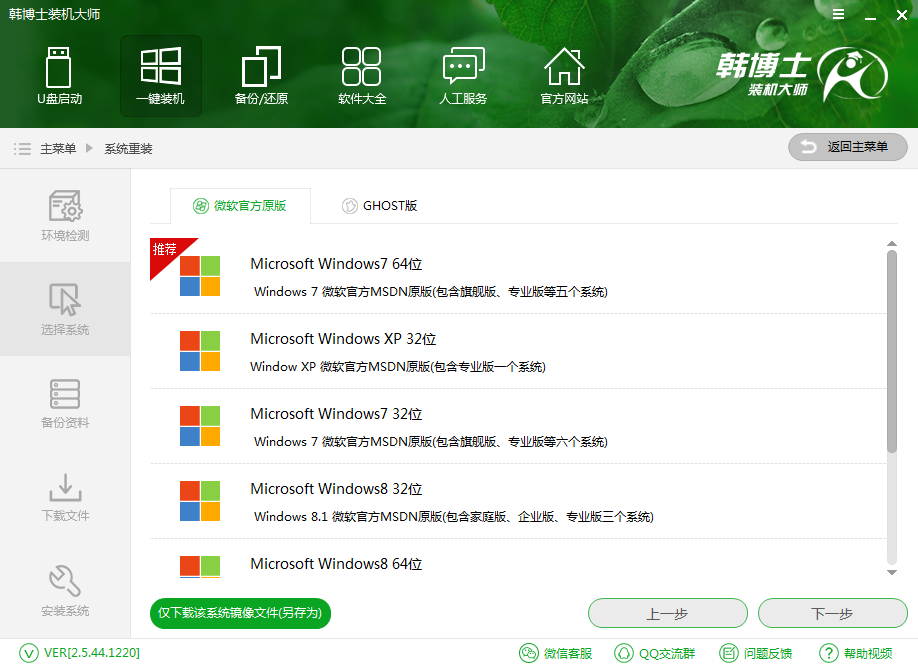Go back with the 上一步 button

click(667, 613)
